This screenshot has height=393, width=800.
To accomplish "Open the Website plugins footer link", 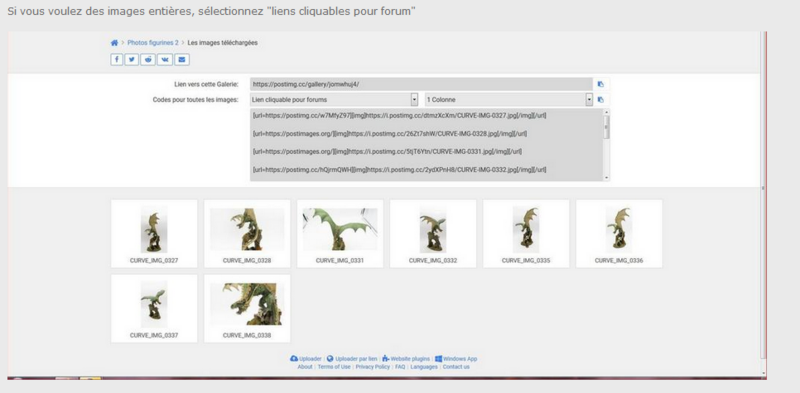I will click(x=410, y=359).
